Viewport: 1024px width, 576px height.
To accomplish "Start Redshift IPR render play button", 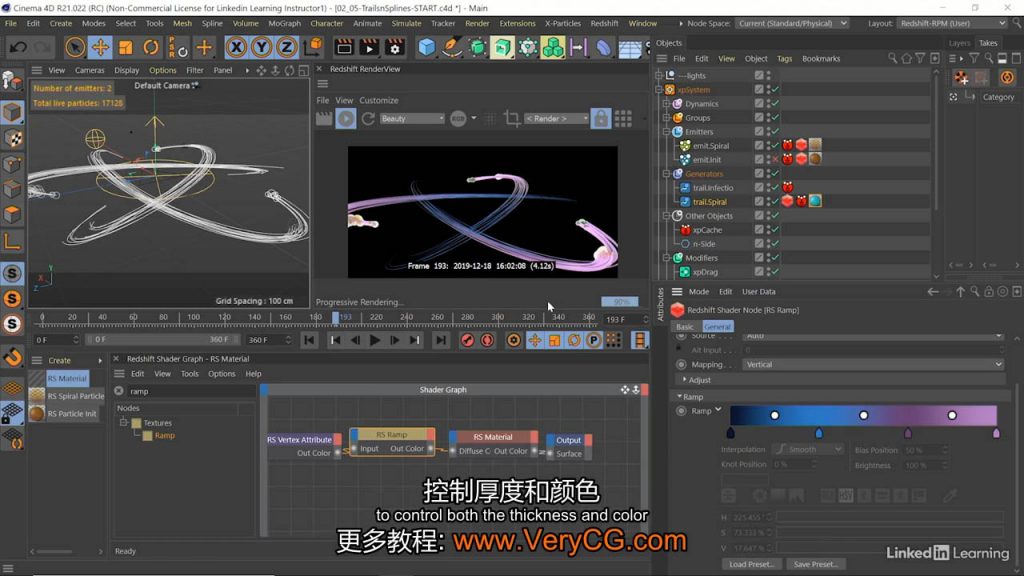I will pos(346,118).
